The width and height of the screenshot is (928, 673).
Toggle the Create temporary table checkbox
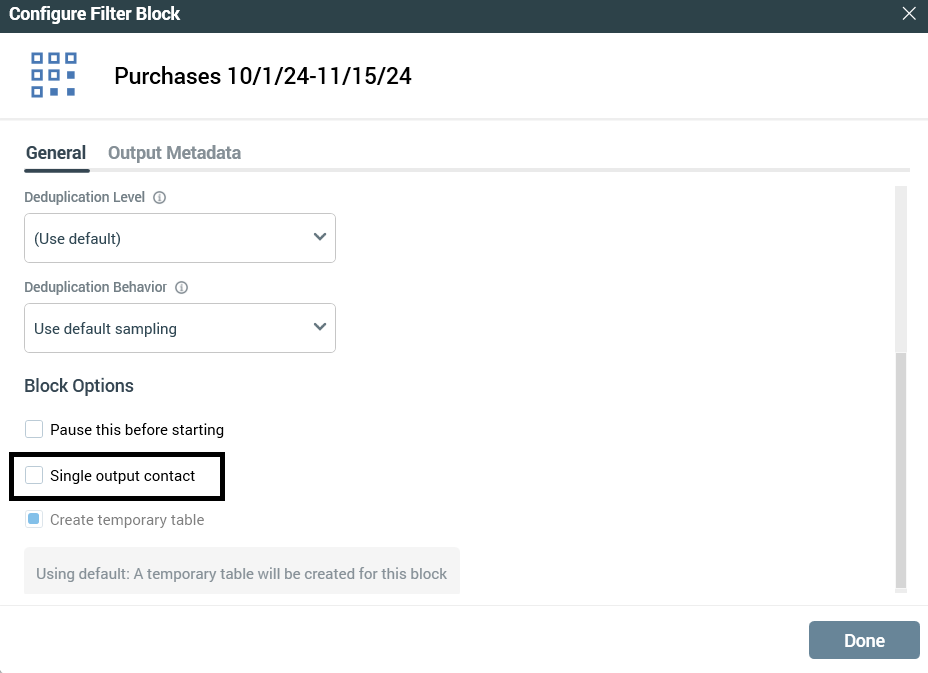point(35,520)
